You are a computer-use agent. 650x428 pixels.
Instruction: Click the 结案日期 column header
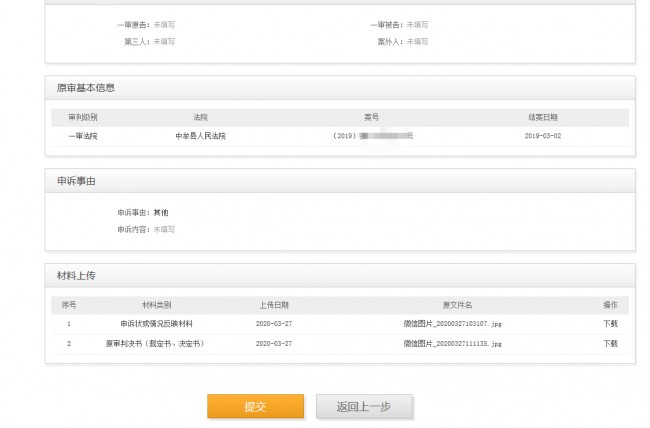[x=543, y=117]
